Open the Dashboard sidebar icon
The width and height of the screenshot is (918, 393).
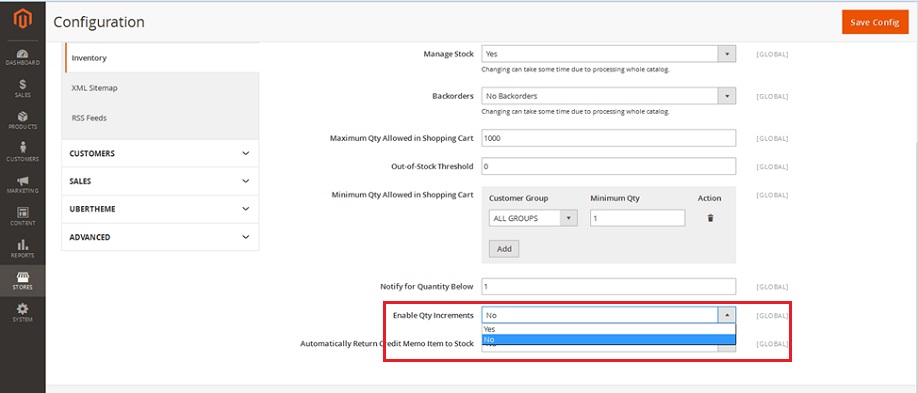coord(22,57)
